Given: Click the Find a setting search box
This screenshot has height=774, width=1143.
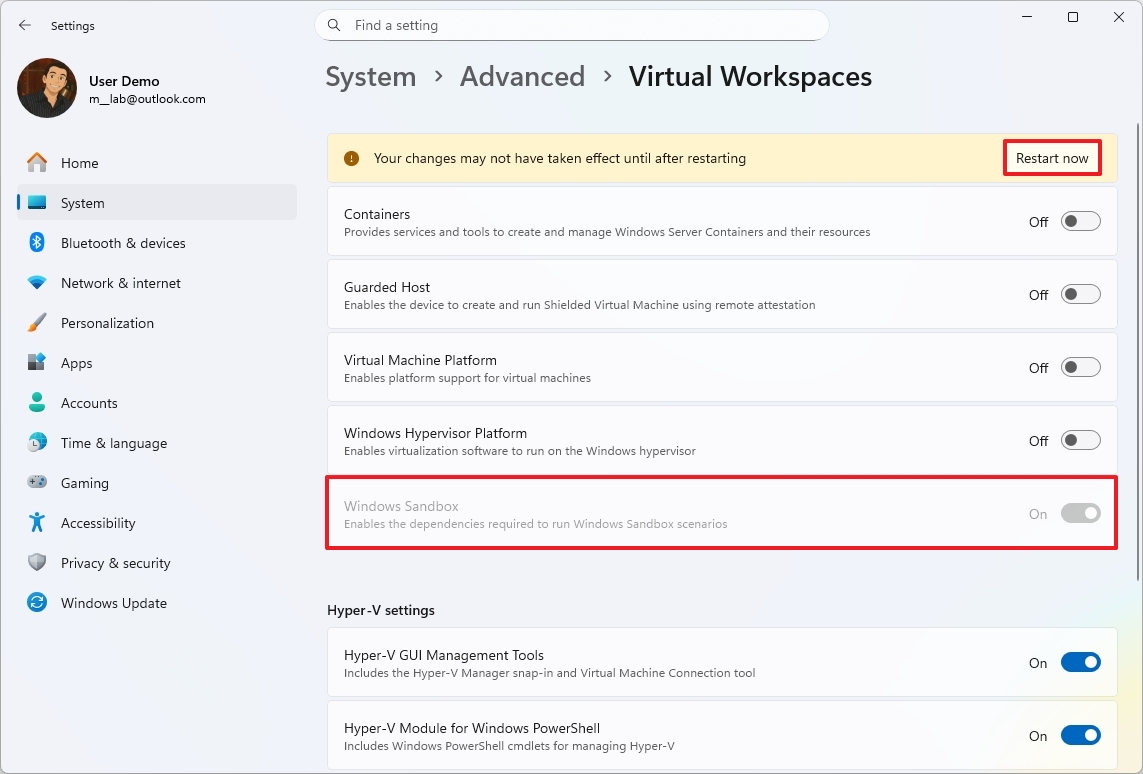Looking at the screenshot, I should coord(570,25).
